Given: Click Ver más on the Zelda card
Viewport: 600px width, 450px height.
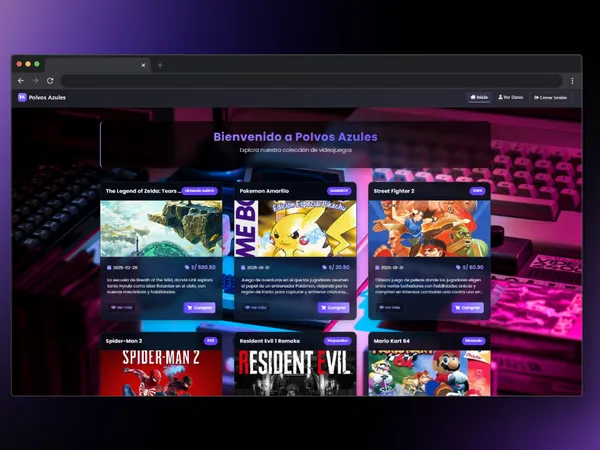Looking at the screenshot, I should pyautogui.click(x=122, y=307).
